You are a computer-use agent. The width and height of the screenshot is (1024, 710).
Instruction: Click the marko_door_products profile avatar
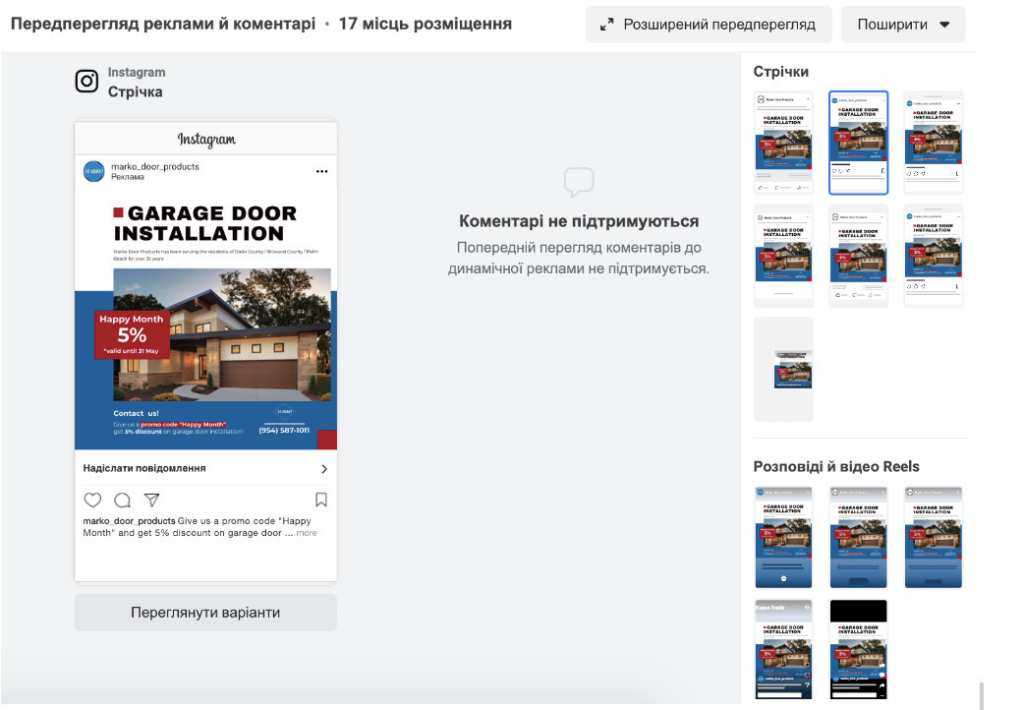(94, 172)
